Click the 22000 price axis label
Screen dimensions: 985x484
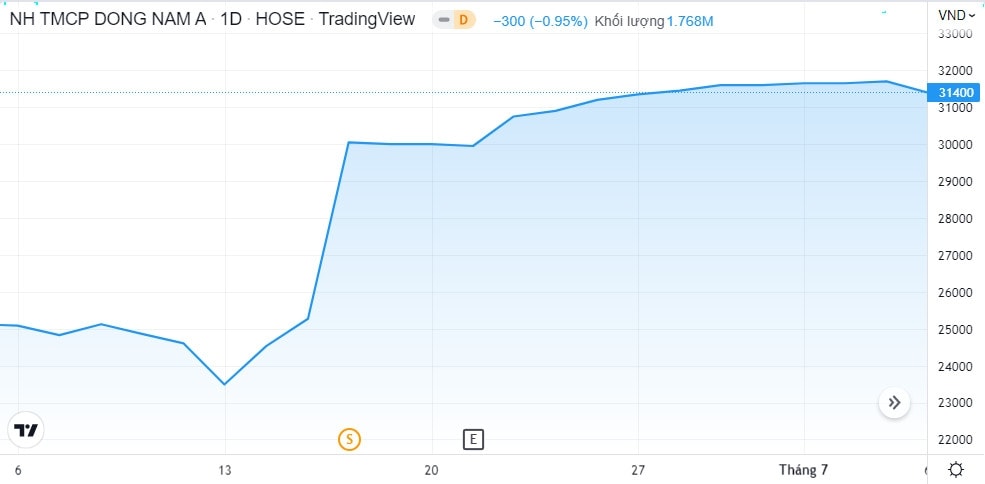pos(955,439)
